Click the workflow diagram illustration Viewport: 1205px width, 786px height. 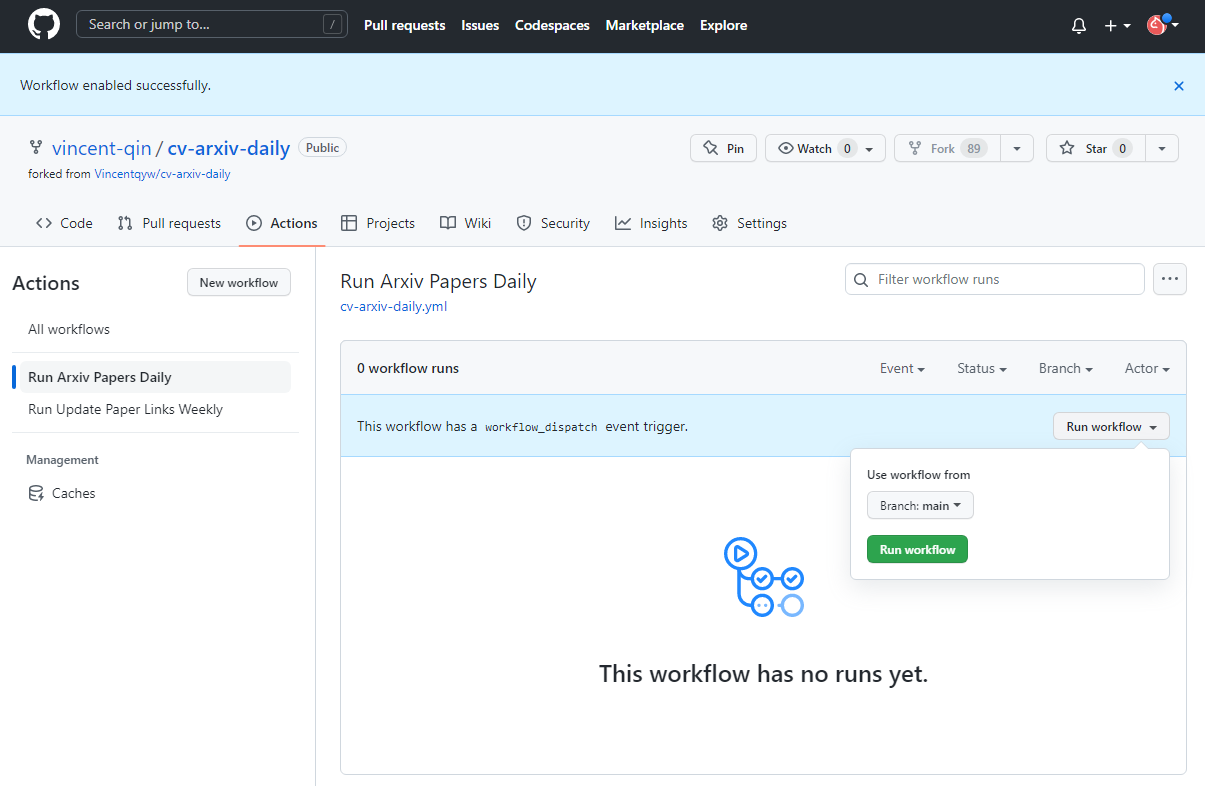click(x=763, y=577)
